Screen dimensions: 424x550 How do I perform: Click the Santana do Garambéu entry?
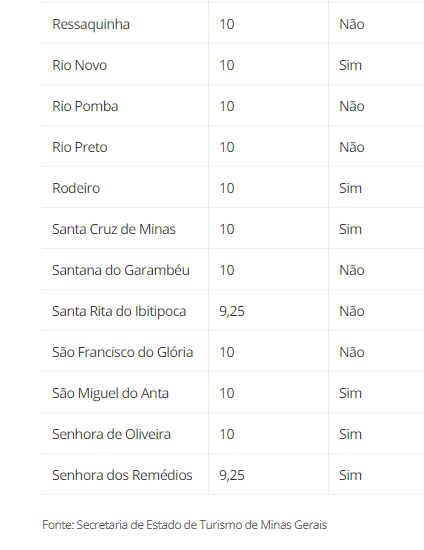point(121,270)
